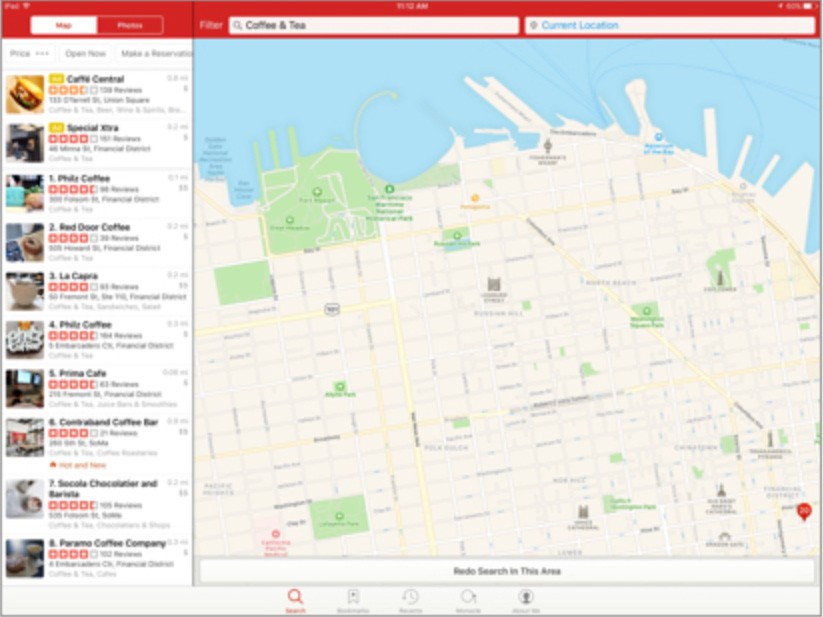The height and width of the screenshot is (617, 823).
Task: Tap the Grace Cathedral landmark icon
Action: [583, 512]
